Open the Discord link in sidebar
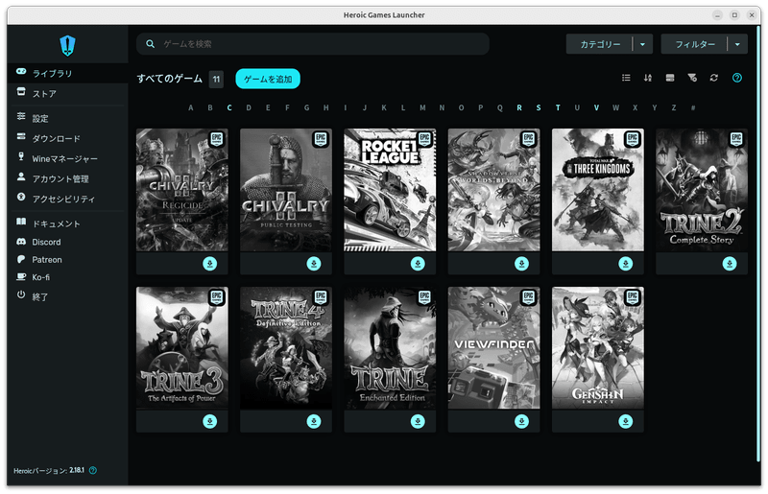 point(46,242)
